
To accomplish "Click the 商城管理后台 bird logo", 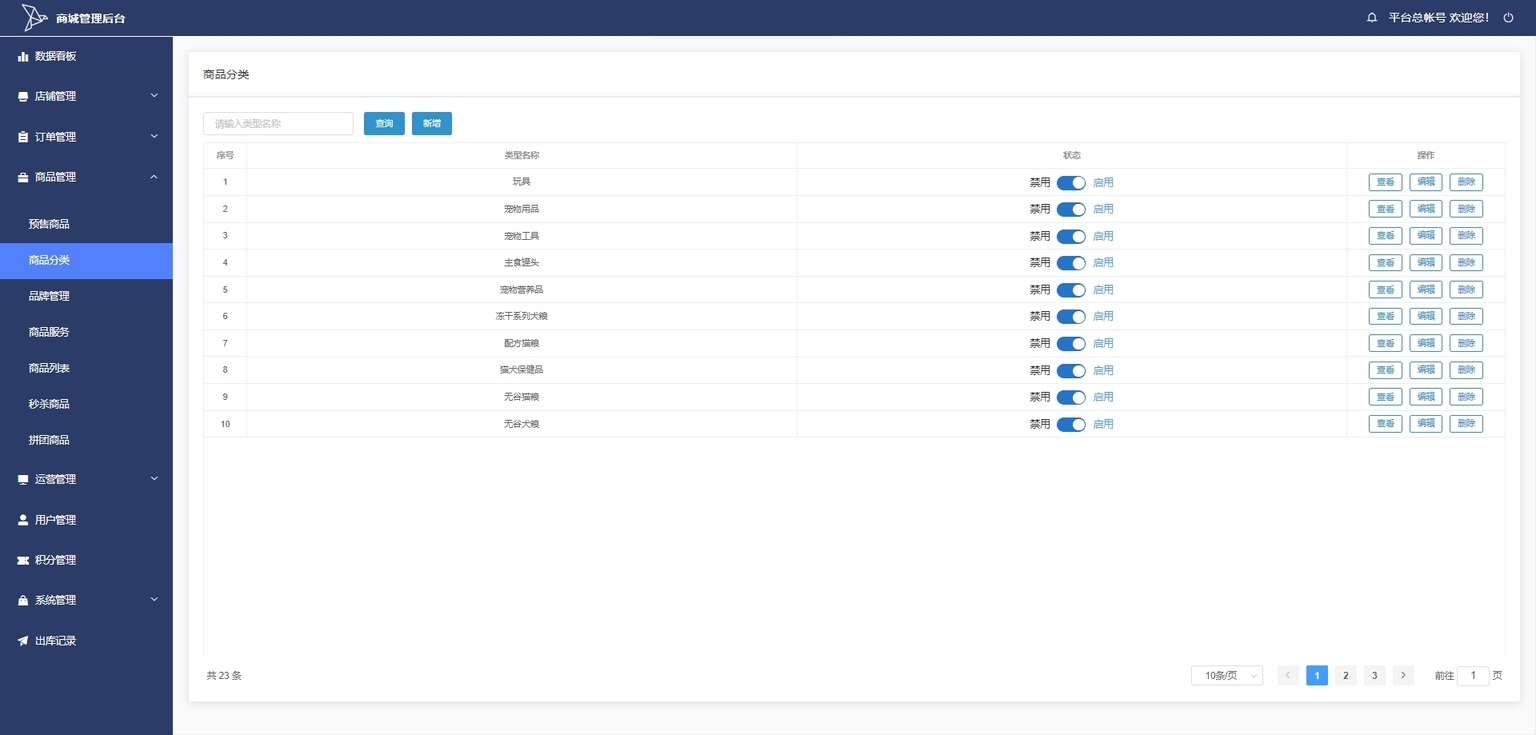I will click(35, 17).
